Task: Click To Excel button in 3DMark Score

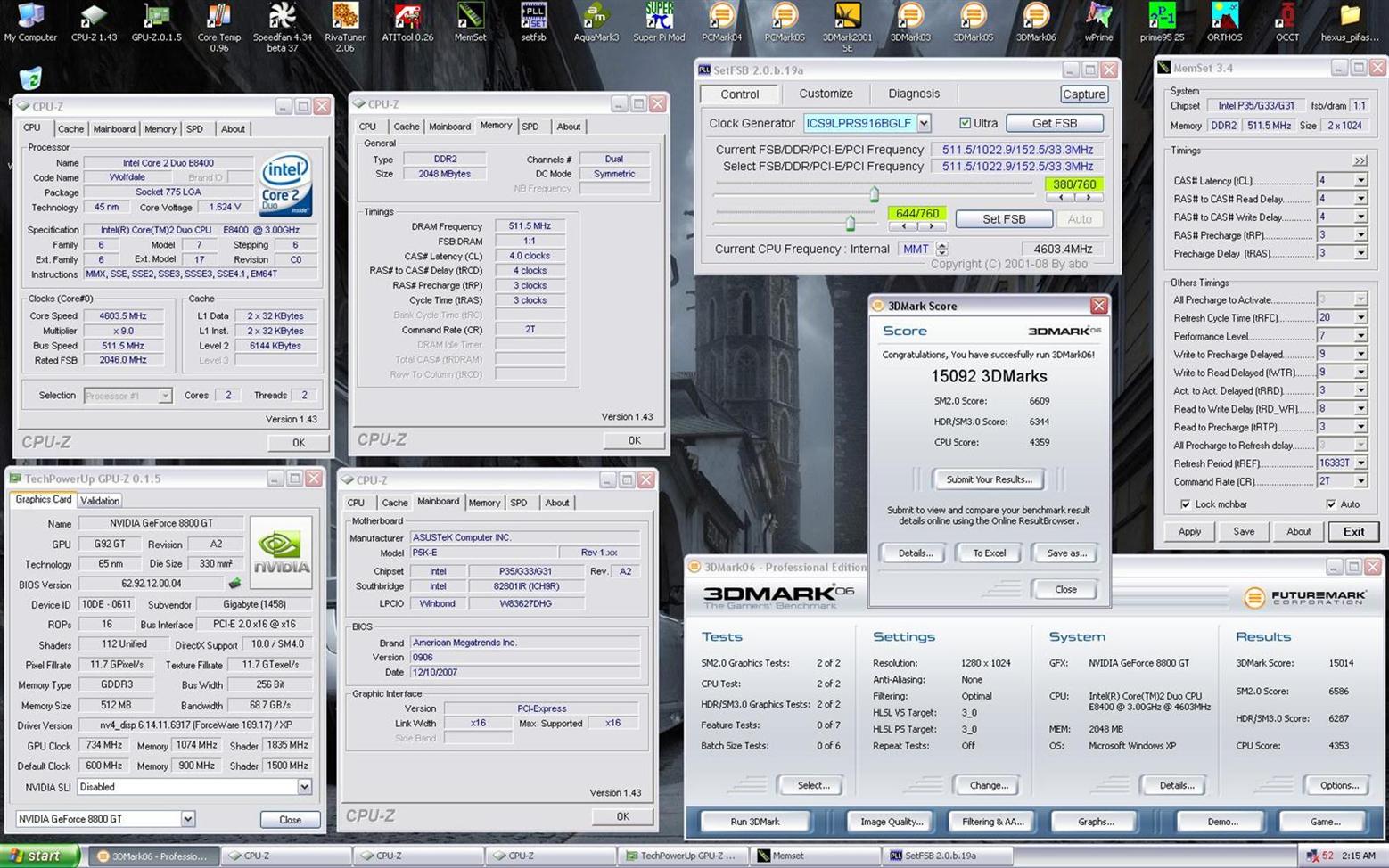Action: 989,553
